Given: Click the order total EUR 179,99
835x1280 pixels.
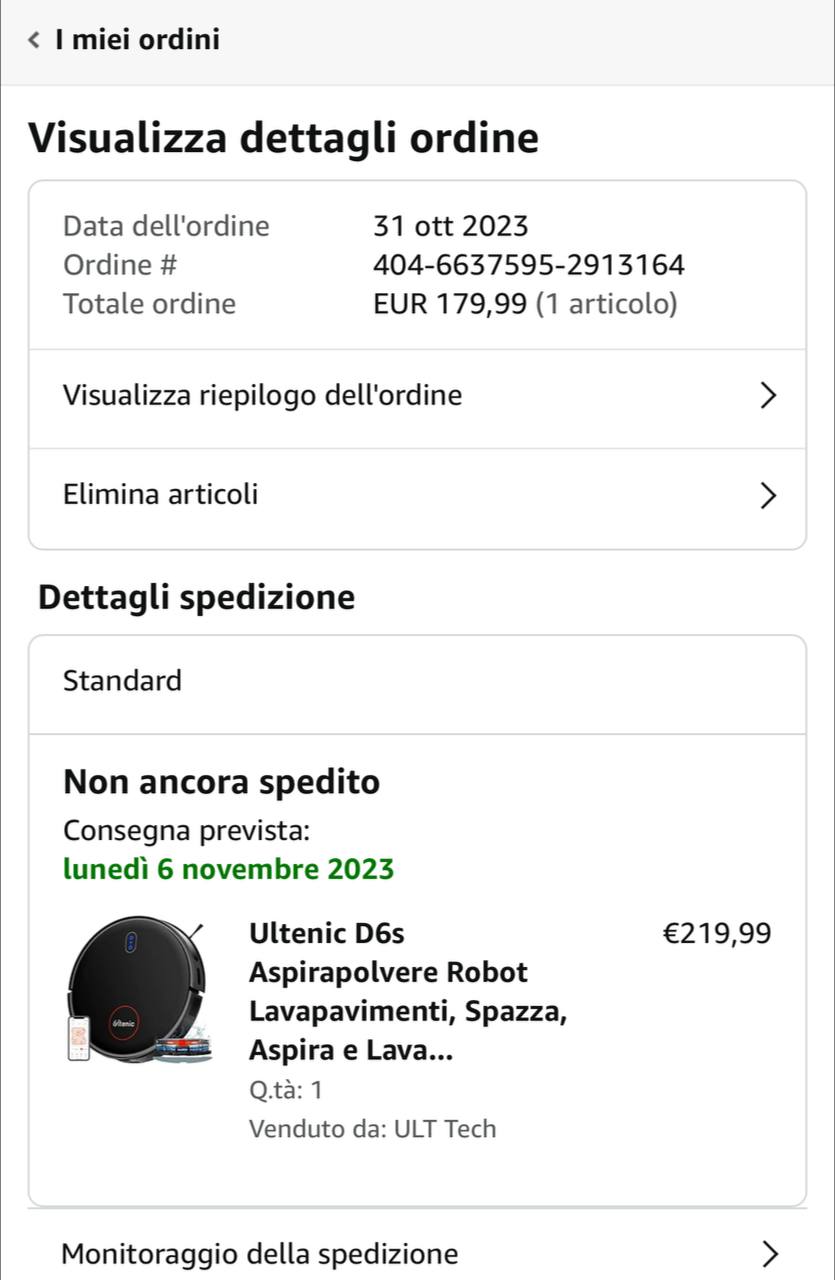Looking at the screenshot, I should (449, 304).
